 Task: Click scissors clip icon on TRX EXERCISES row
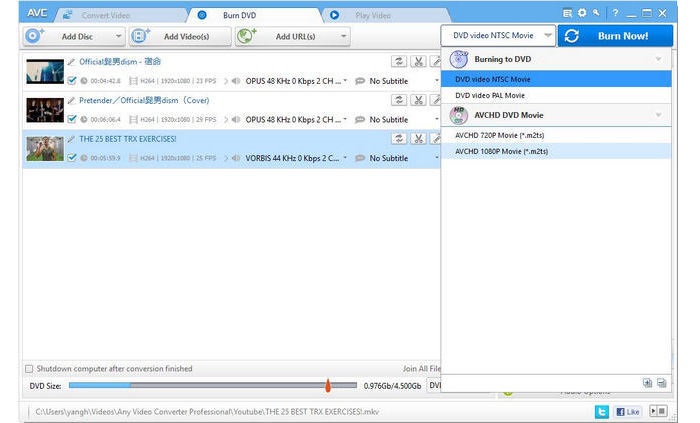coord(418,138)
